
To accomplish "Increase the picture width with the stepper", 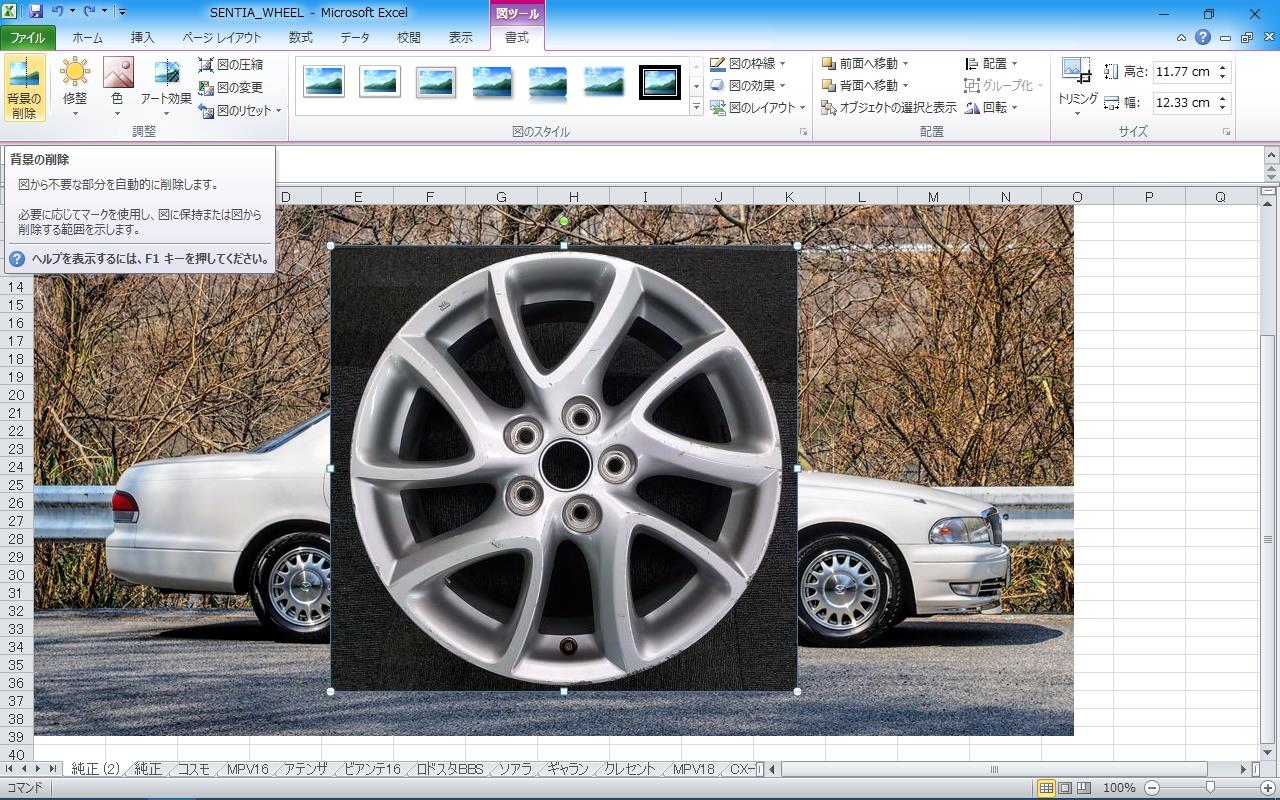I will 1223,97.
